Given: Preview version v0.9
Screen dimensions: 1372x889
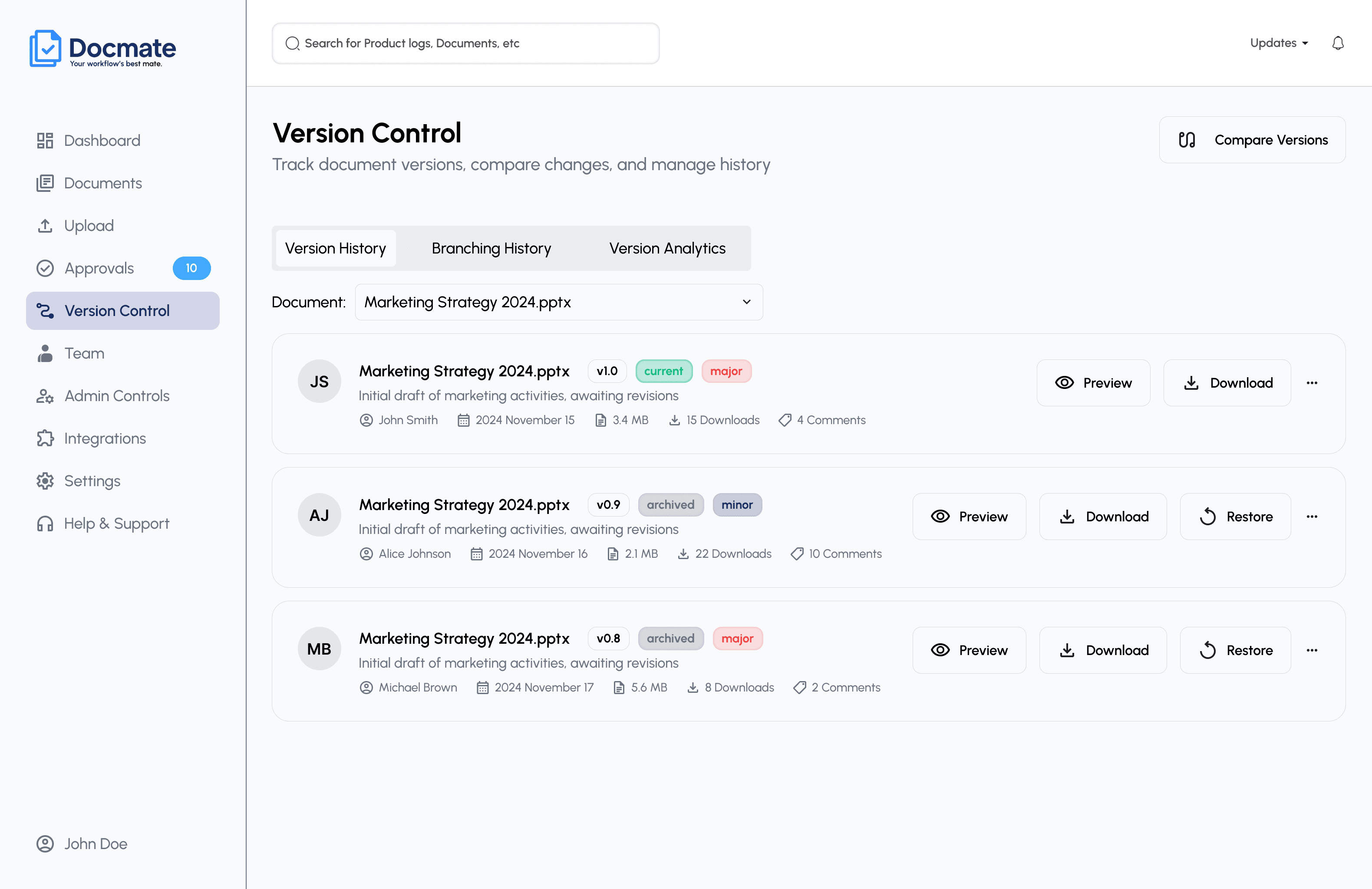Looking at the screenshot, I should 969,517.
